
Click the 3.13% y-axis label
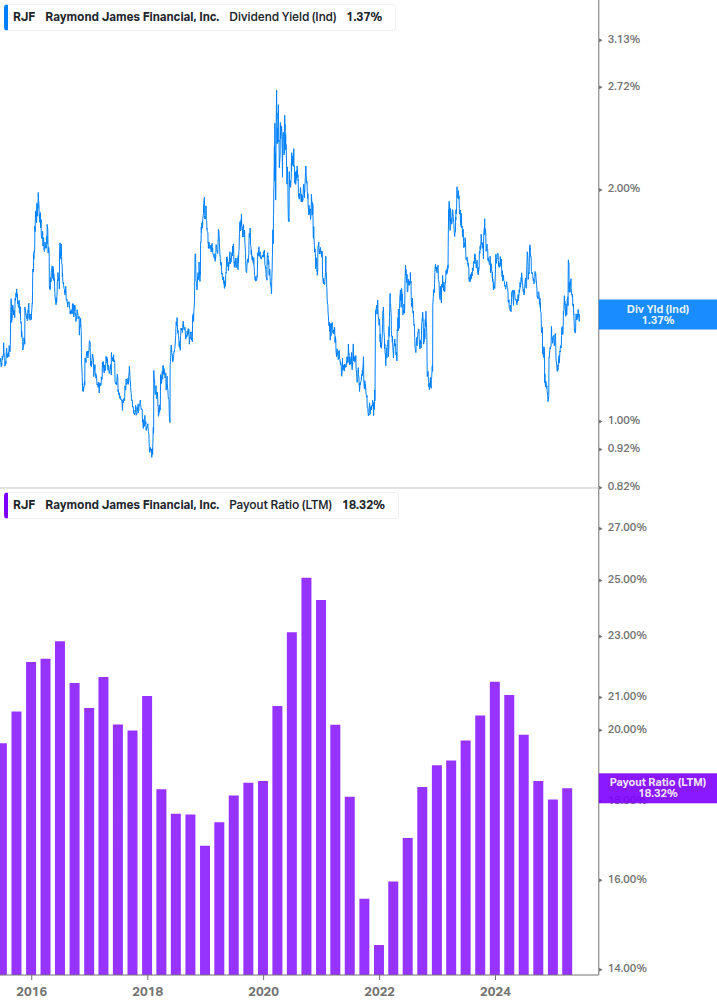tap(623, 40)
